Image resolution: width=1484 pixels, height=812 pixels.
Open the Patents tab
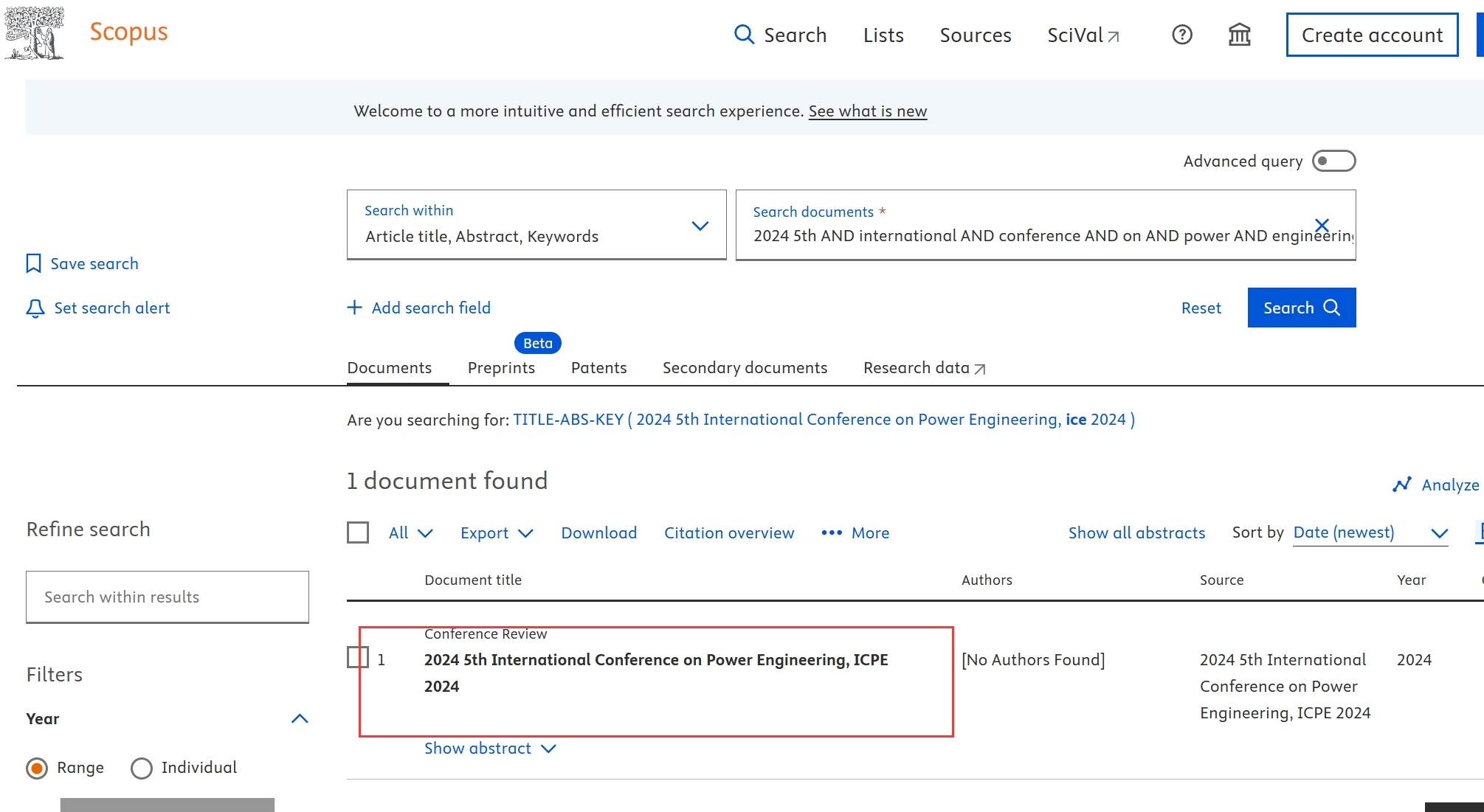tap(599, 367)
